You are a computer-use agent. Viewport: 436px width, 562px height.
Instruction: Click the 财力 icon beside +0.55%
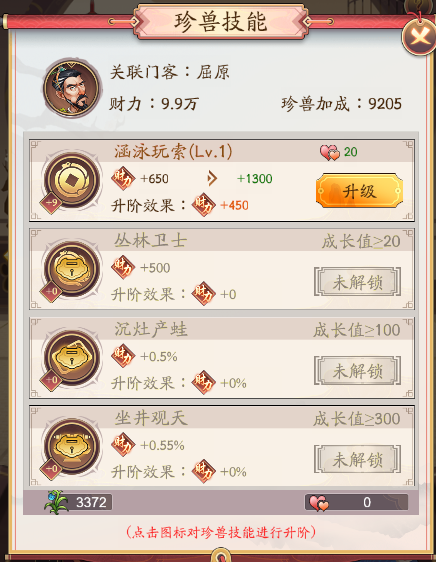tap(123, 445)
